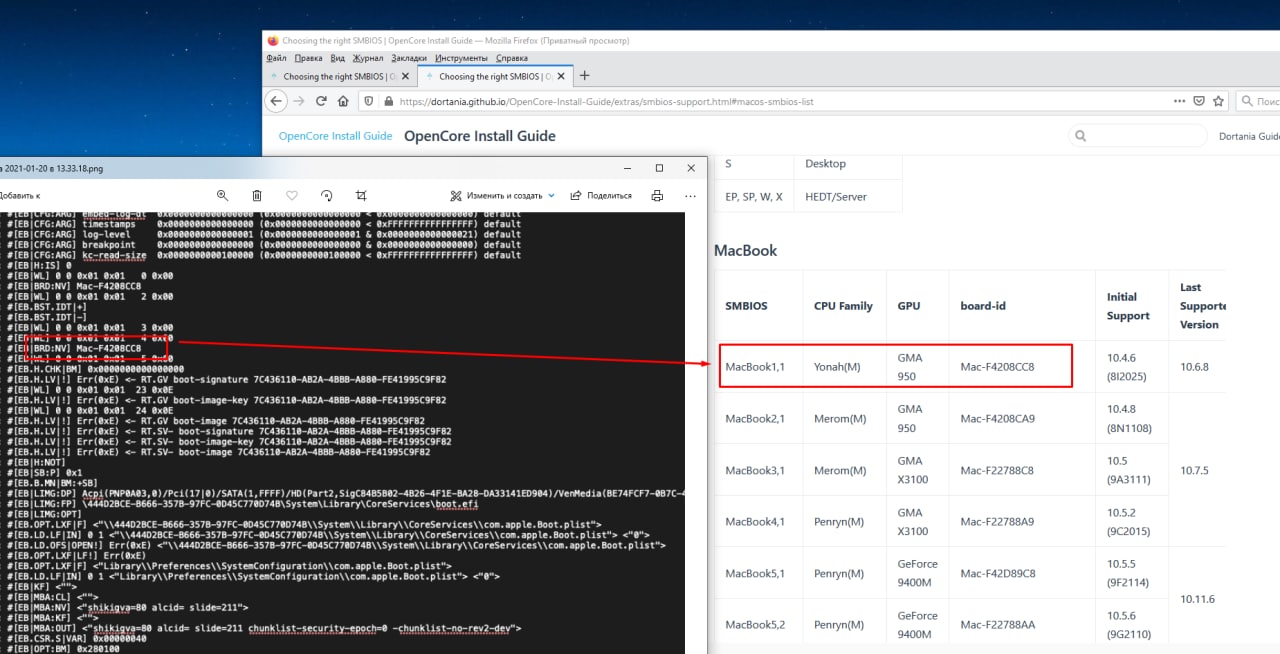
Task: Click the 'MacBook' section heading
Action: click(x=745, y=250)
